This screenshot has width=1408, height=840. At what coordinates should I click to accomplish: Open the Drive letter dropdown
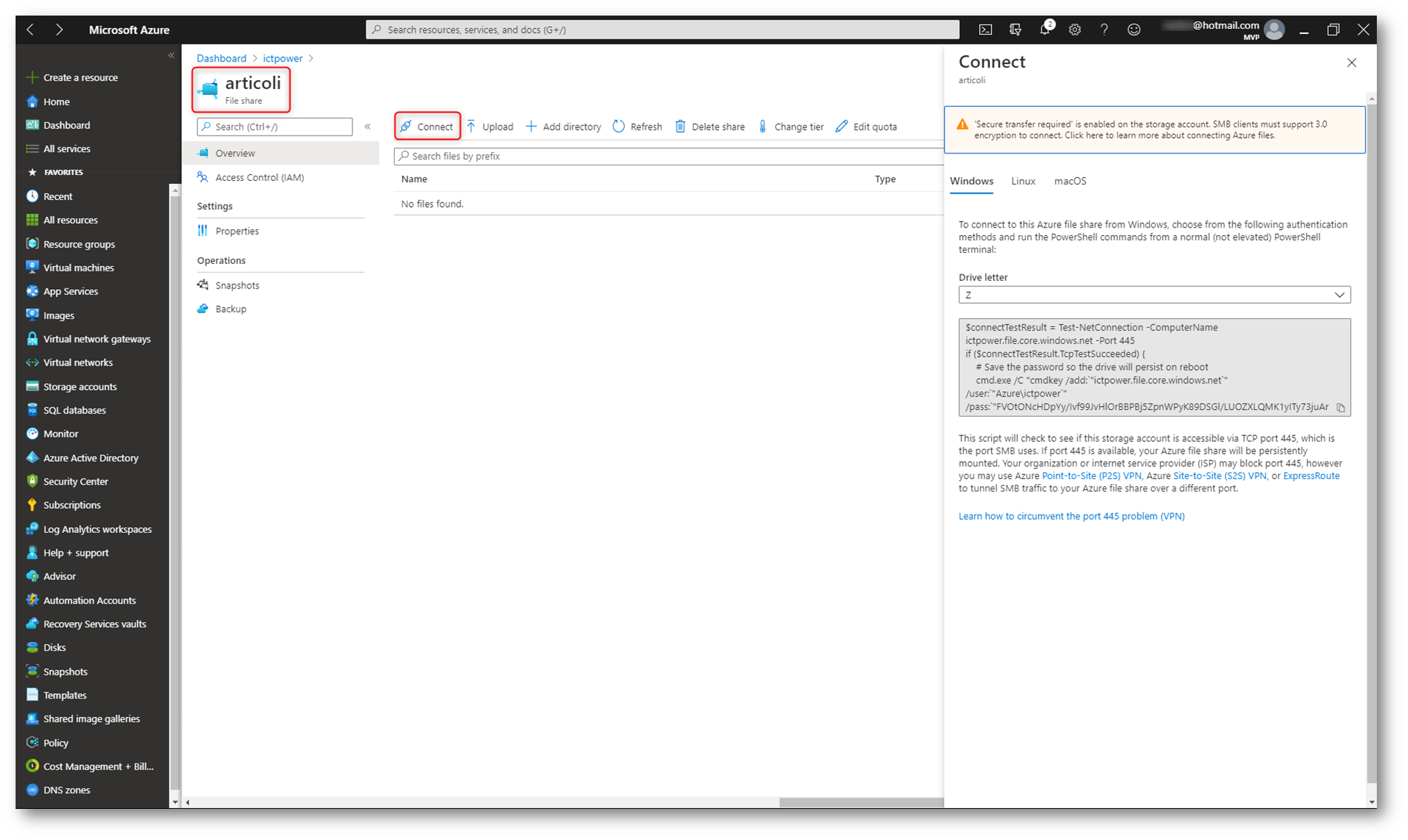point(1154,295)
